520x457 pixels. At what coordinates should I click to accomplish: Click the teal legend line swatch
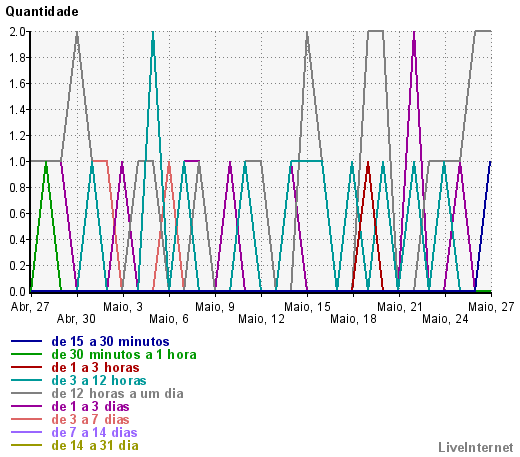26,380
